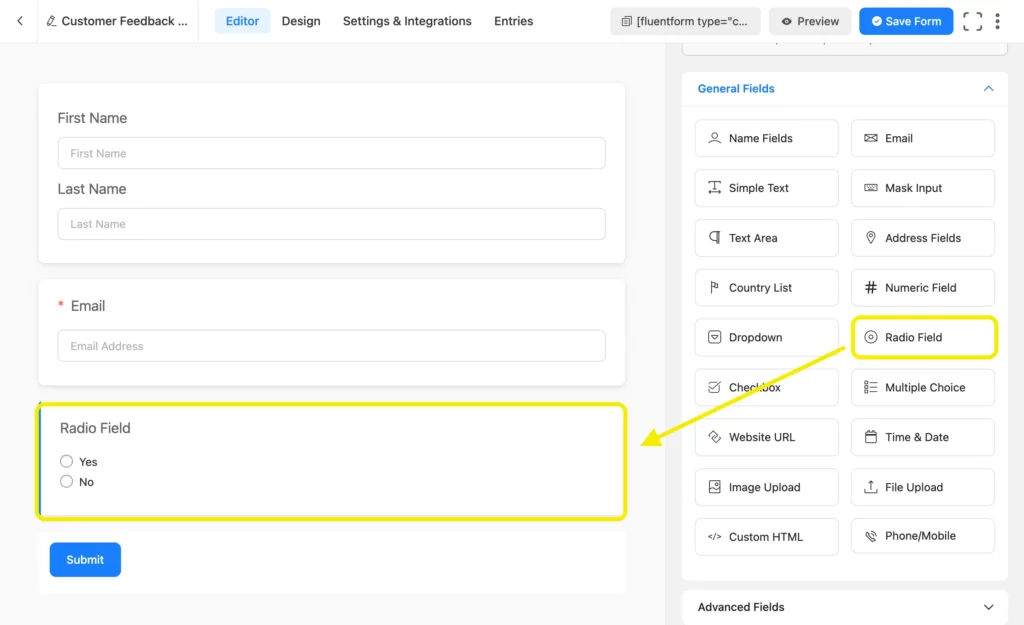Open the three-dot options menu
Screen dimensions: 1024x625
998,20
